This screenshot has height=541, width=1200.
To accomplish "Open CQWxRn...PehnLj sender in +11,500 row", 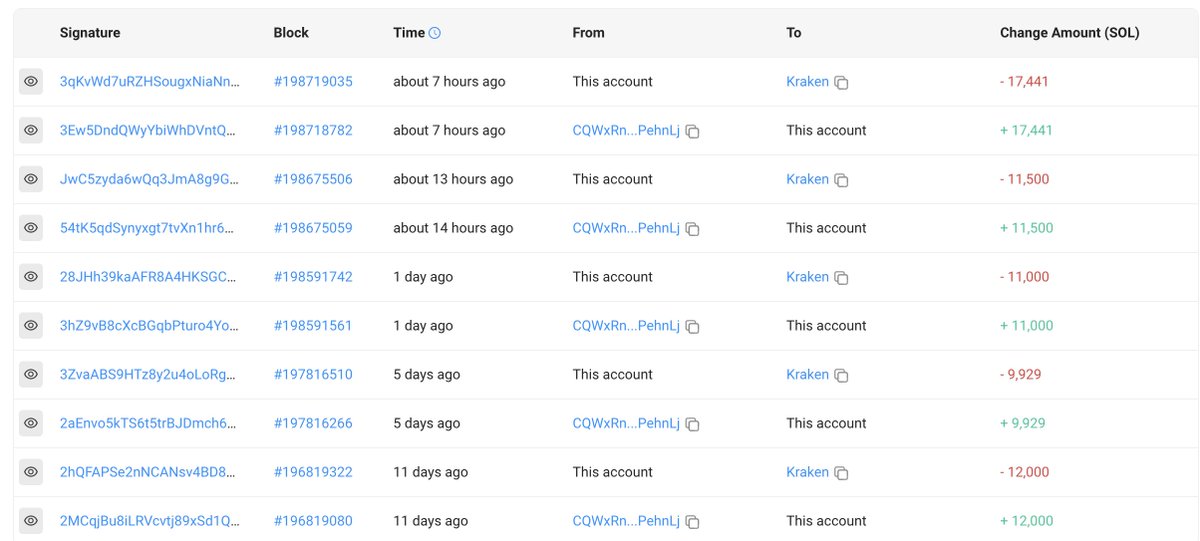I will (626, 228).
